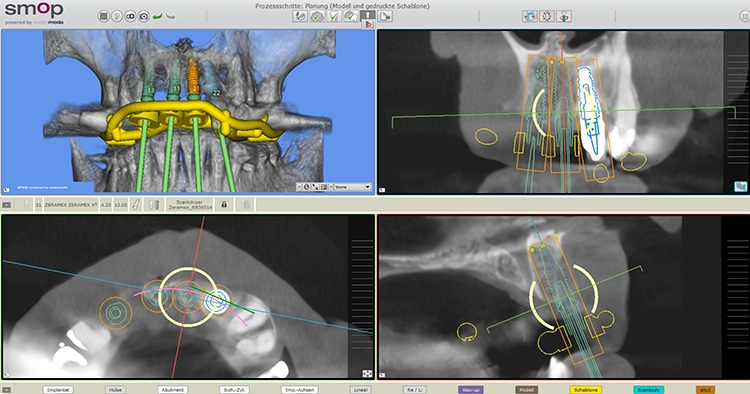
Task: Click the first view-tool icon at top right
Action: tap(529, 16)
